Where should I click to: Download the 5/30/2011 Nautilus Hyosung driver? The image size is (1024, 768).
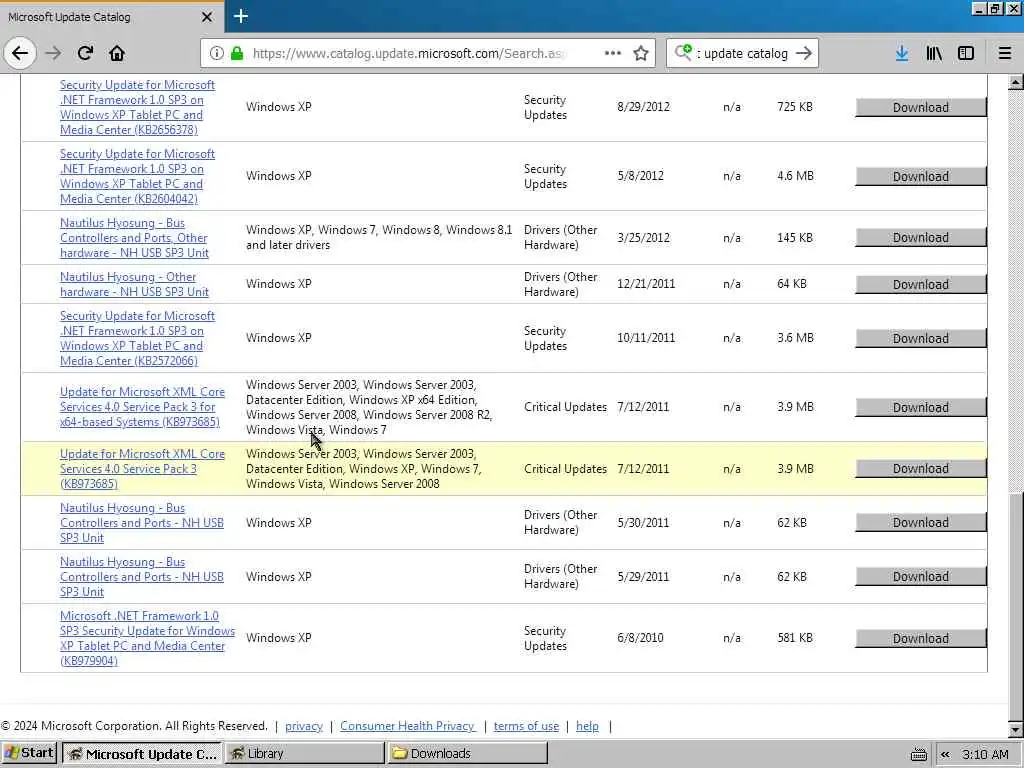(921, 522)
